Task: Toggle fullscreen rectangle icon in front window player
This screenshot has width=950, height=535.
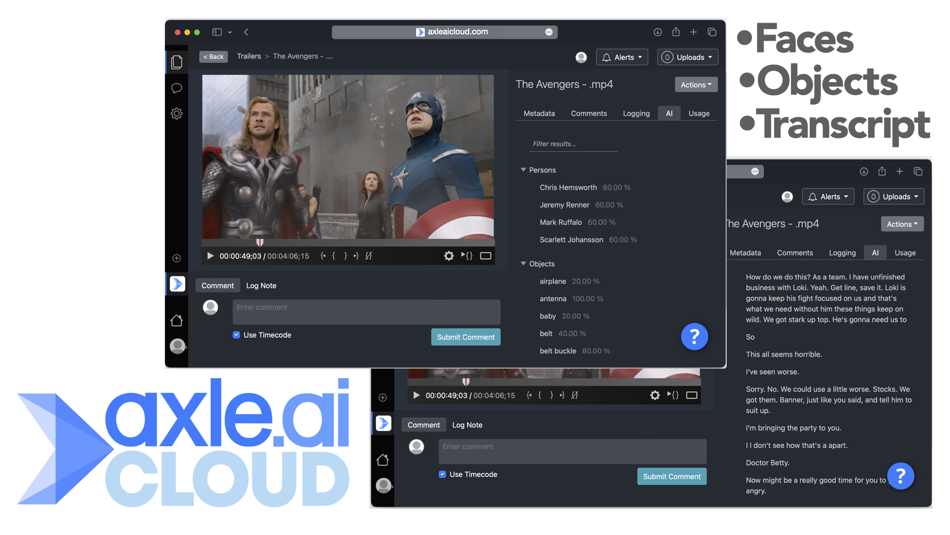Action: click(x=486, y=256)
